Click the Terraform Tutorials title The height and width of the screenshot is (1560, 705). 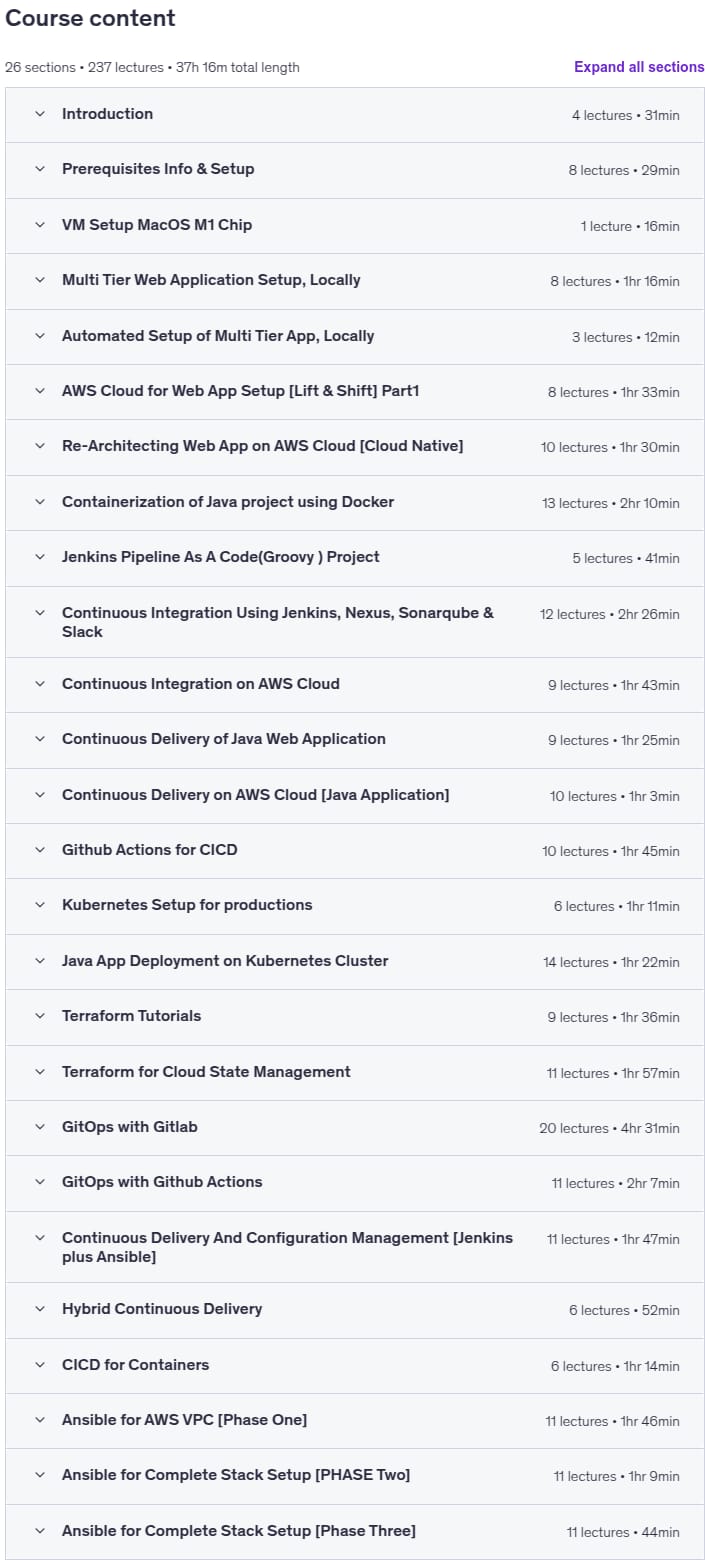coord(132,1016)
